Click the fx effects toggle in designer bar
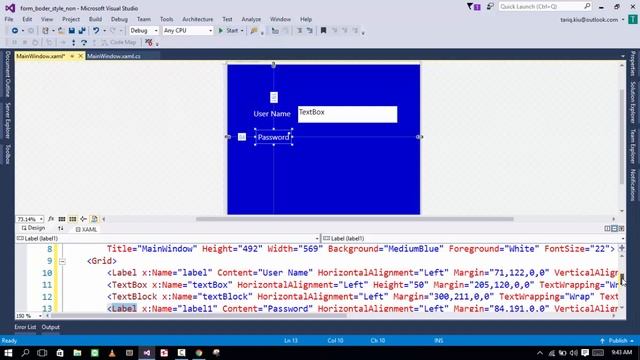Image resolution: width=640 pixels, height=360 pixels. tap(51, 219)
